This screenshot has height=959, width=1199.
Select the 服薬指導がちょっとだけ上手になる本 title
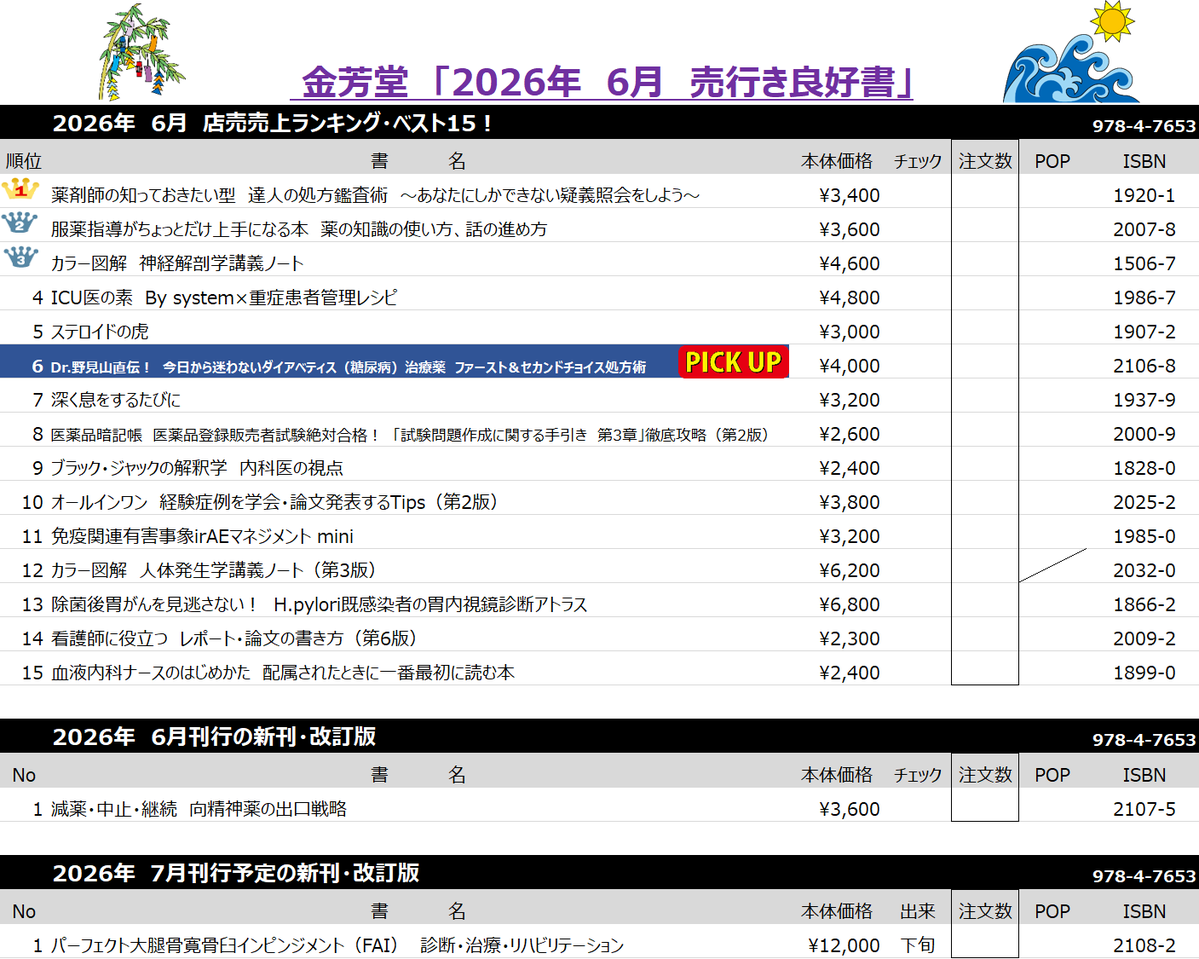[299, 229]
